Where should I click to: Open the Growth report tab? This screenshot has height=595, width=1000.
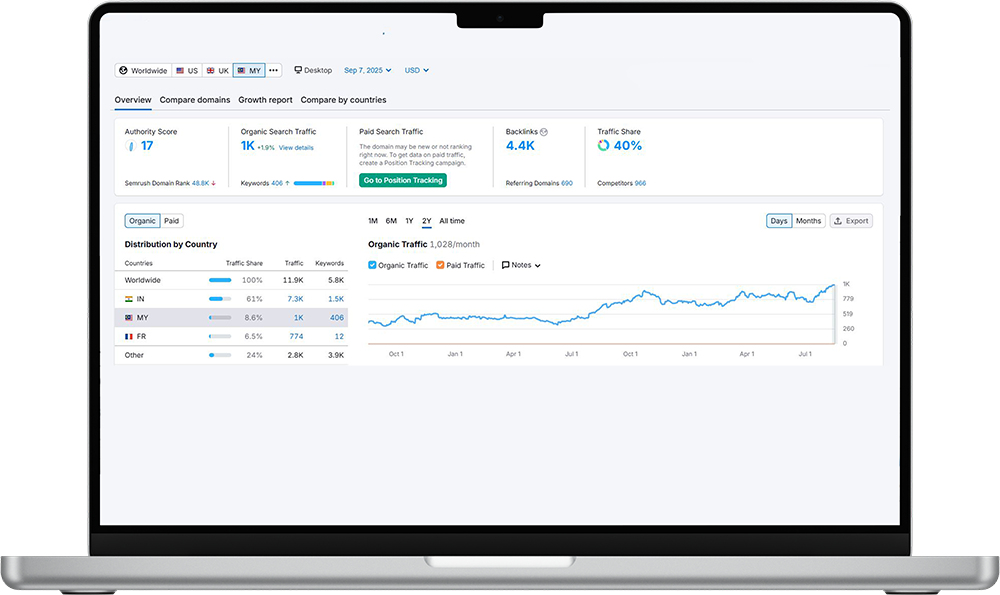265,100
